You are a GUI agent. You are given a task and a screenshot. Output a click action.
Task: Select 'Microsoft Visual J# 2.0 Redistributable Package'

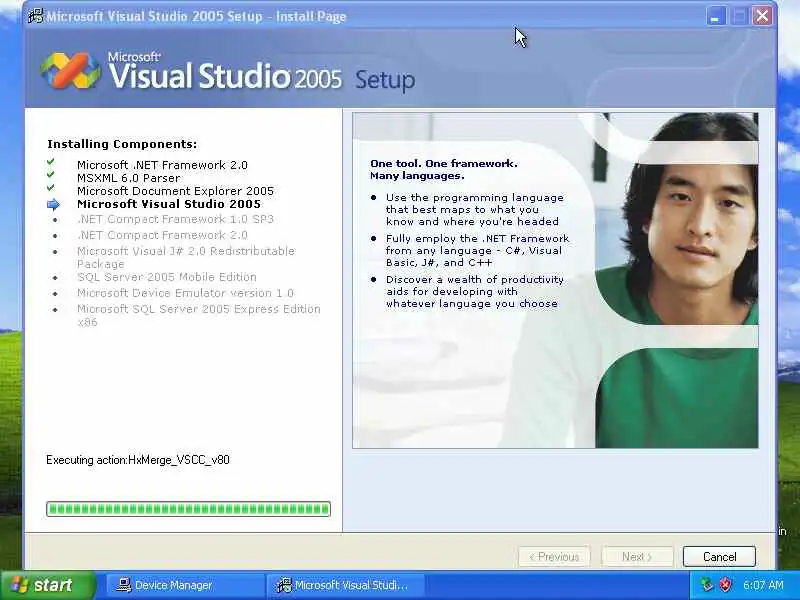click(x=186, y=257)
